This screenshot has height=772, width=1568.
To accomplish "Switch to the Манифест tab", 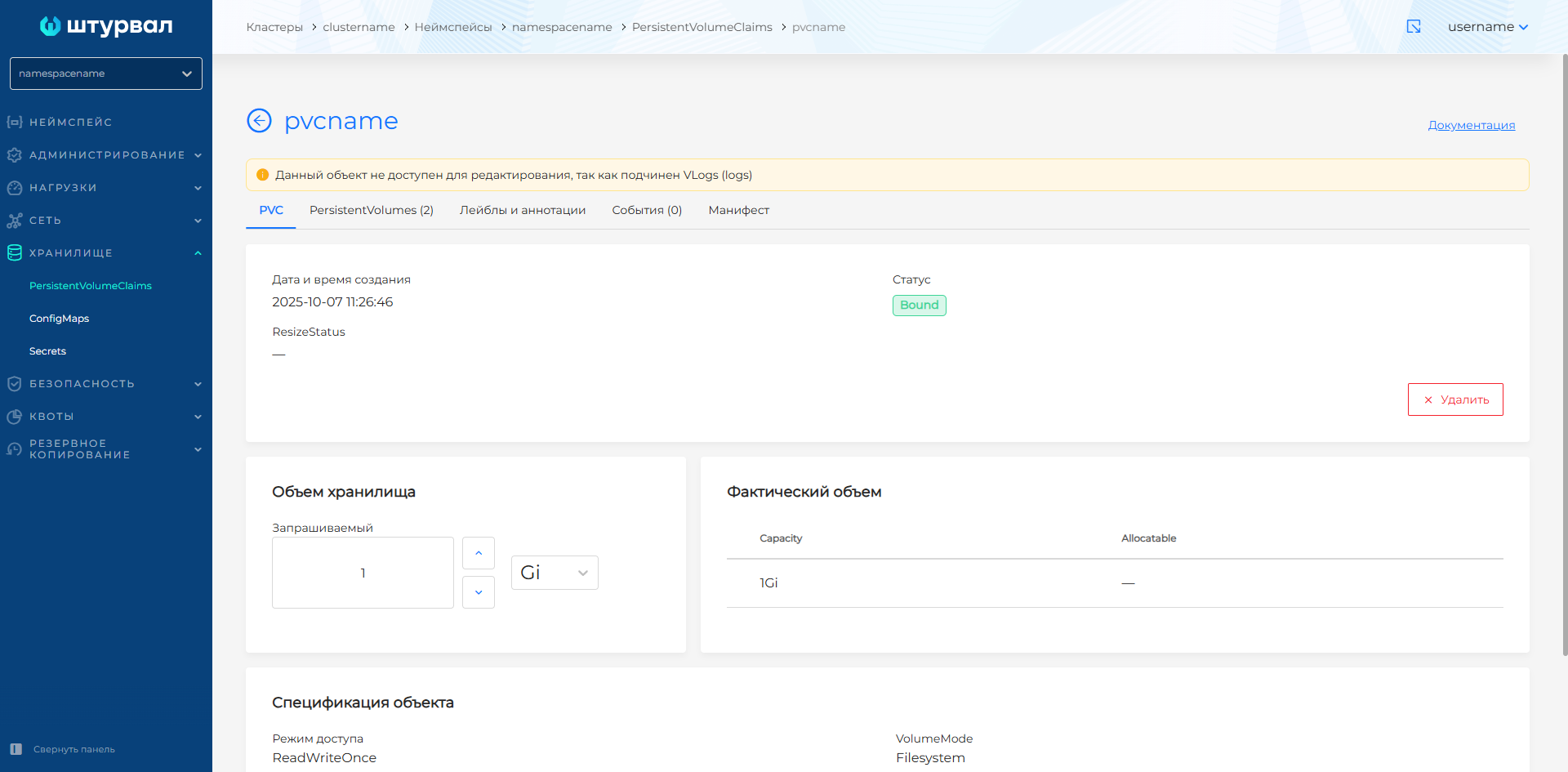I will [x=738, y=210].
